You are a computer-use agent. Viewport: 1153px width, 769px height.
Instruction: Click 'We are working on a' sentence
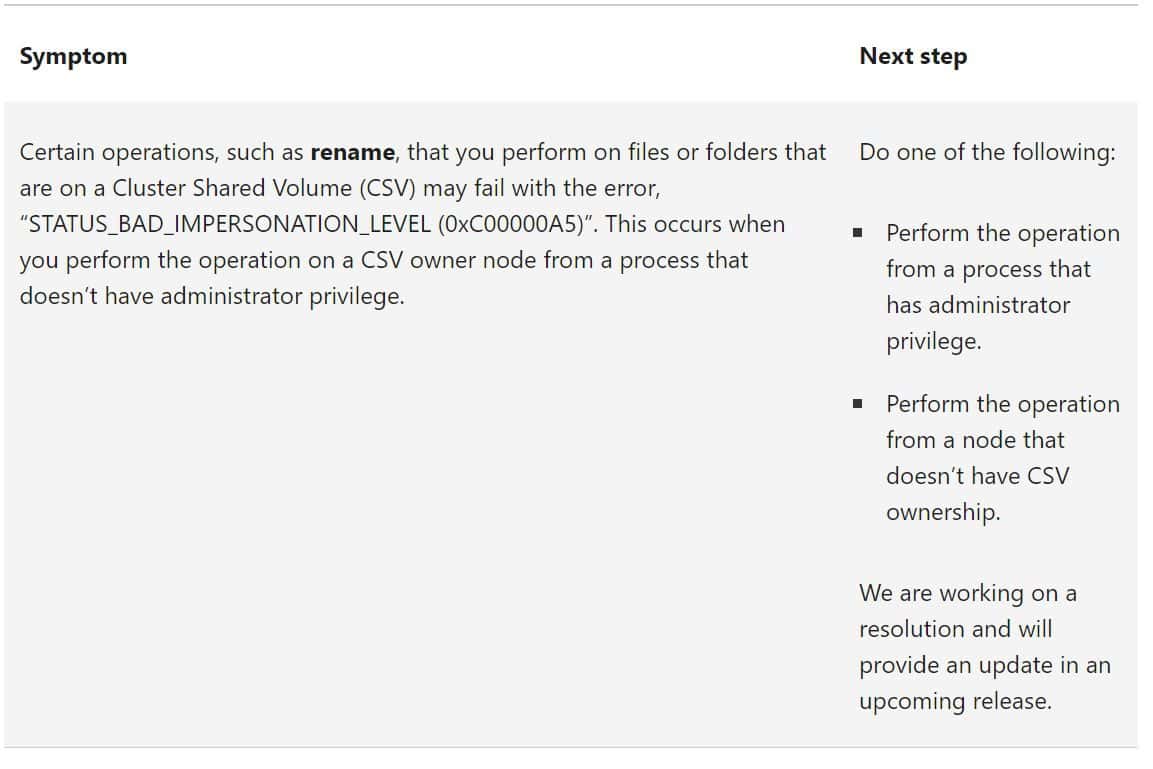tap(968, 593)
